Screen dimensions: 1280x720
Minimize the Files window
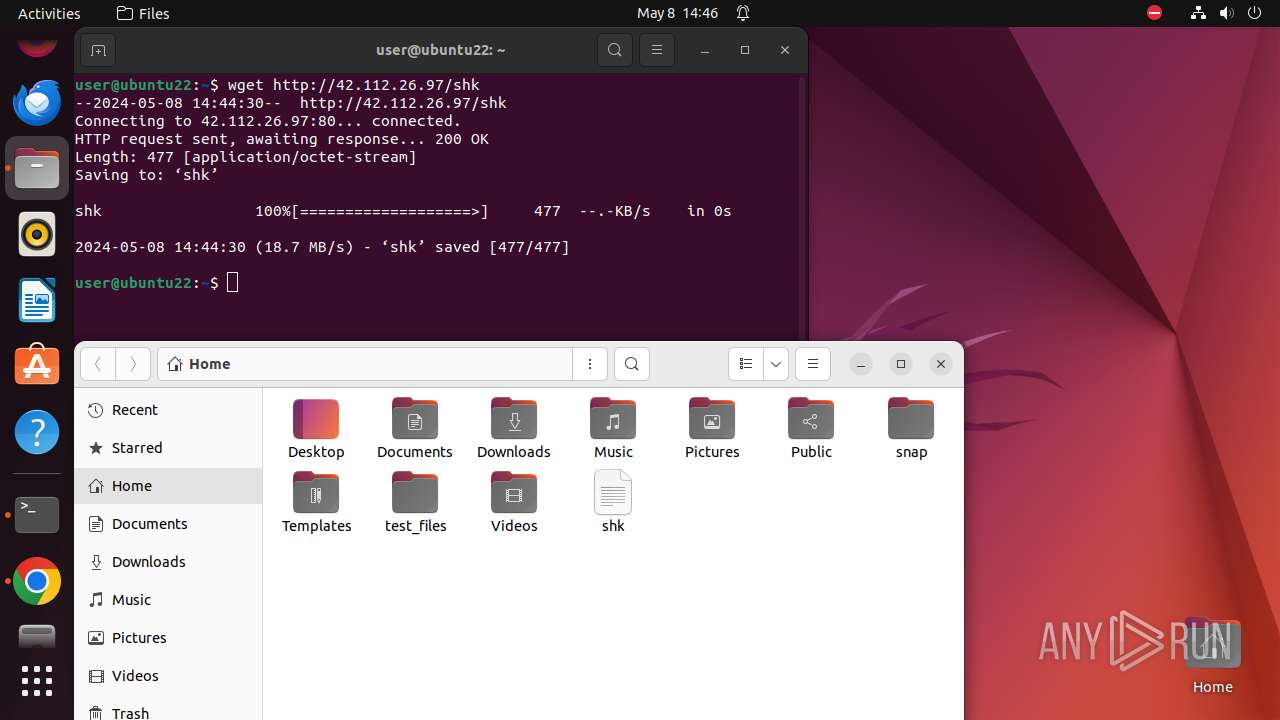861,364
